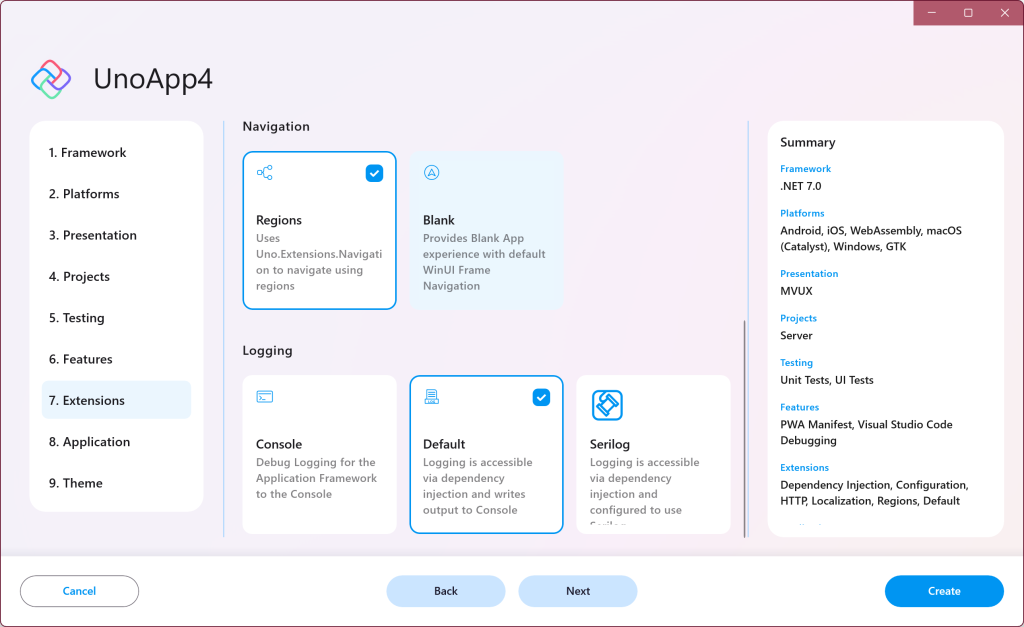Click the Default logging icon
1024x627 pixels.
point(432,397)
